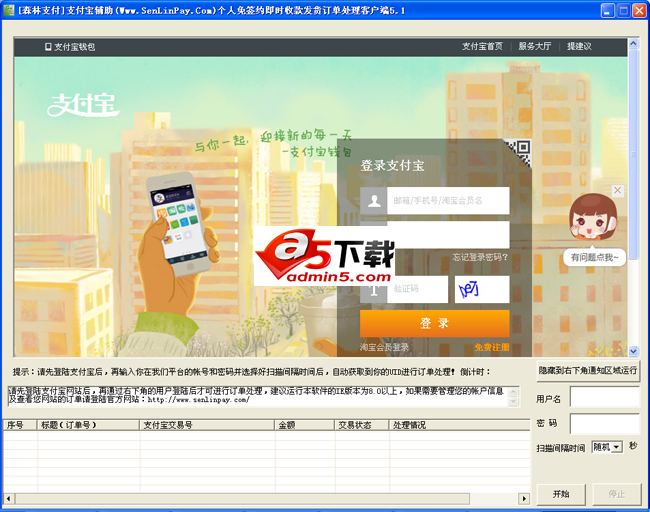Click the 支付宝钱包 phone icon link
650x512 pixels.
pos(70,47)
